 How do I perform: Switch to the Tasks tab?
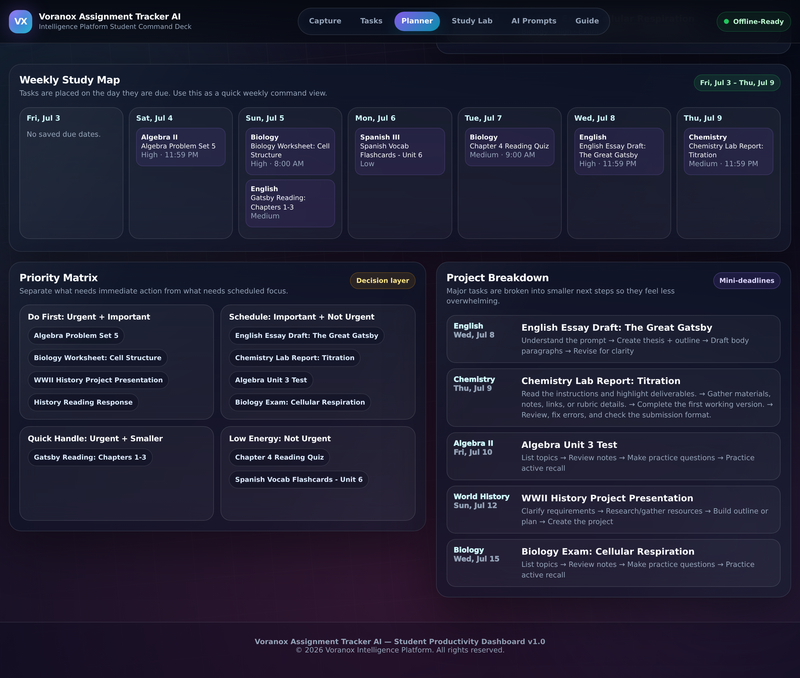371,21
